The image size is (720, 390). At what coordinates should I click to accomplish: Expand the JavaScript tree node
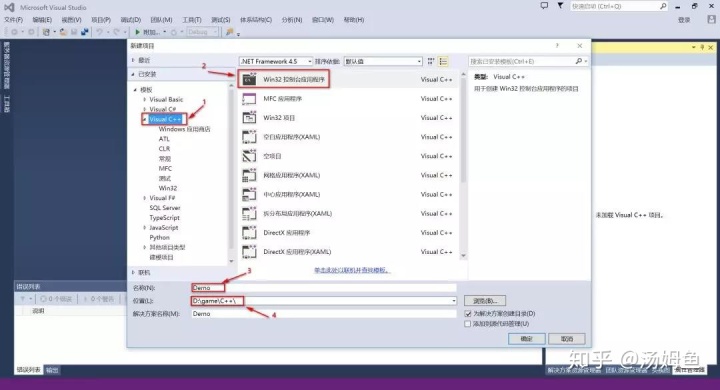coord(145,227)
